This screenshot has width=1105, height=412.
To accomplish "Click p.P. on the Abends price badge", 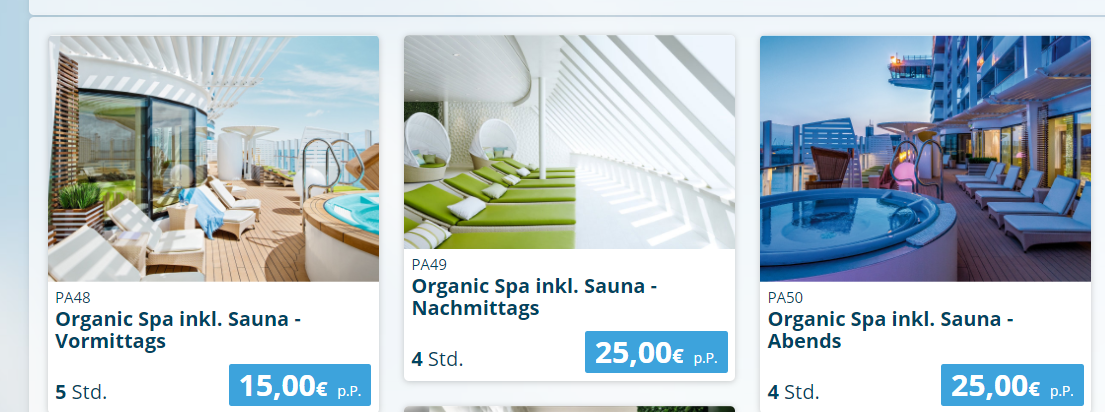I will coord(1061,391).
